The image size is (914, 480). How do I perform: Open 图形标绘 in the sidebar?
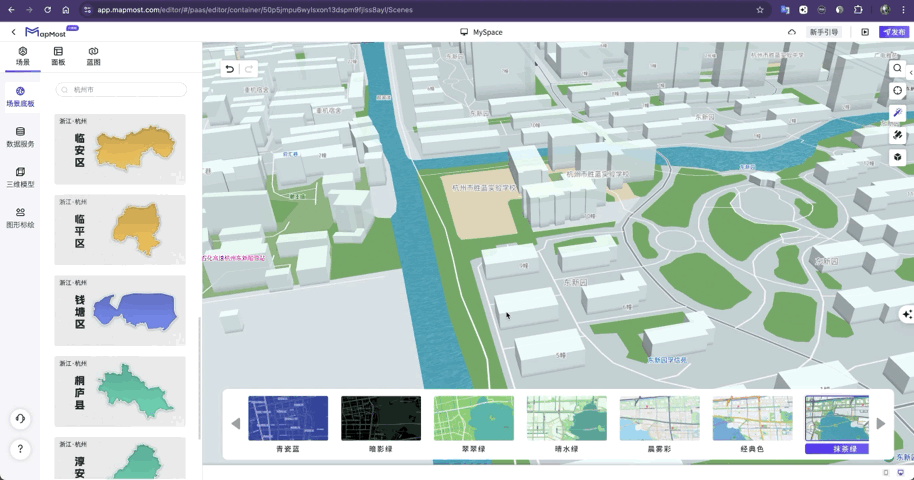coord(20,218)
